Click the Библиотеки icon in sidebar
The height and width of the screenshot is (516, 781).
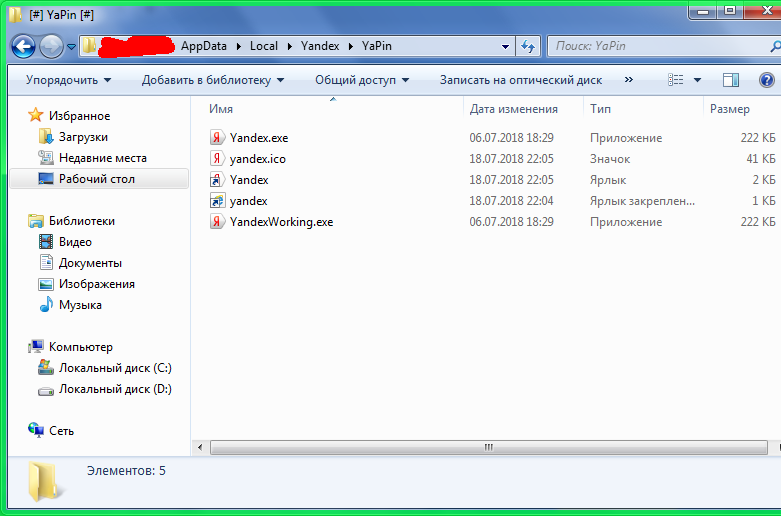35,221
